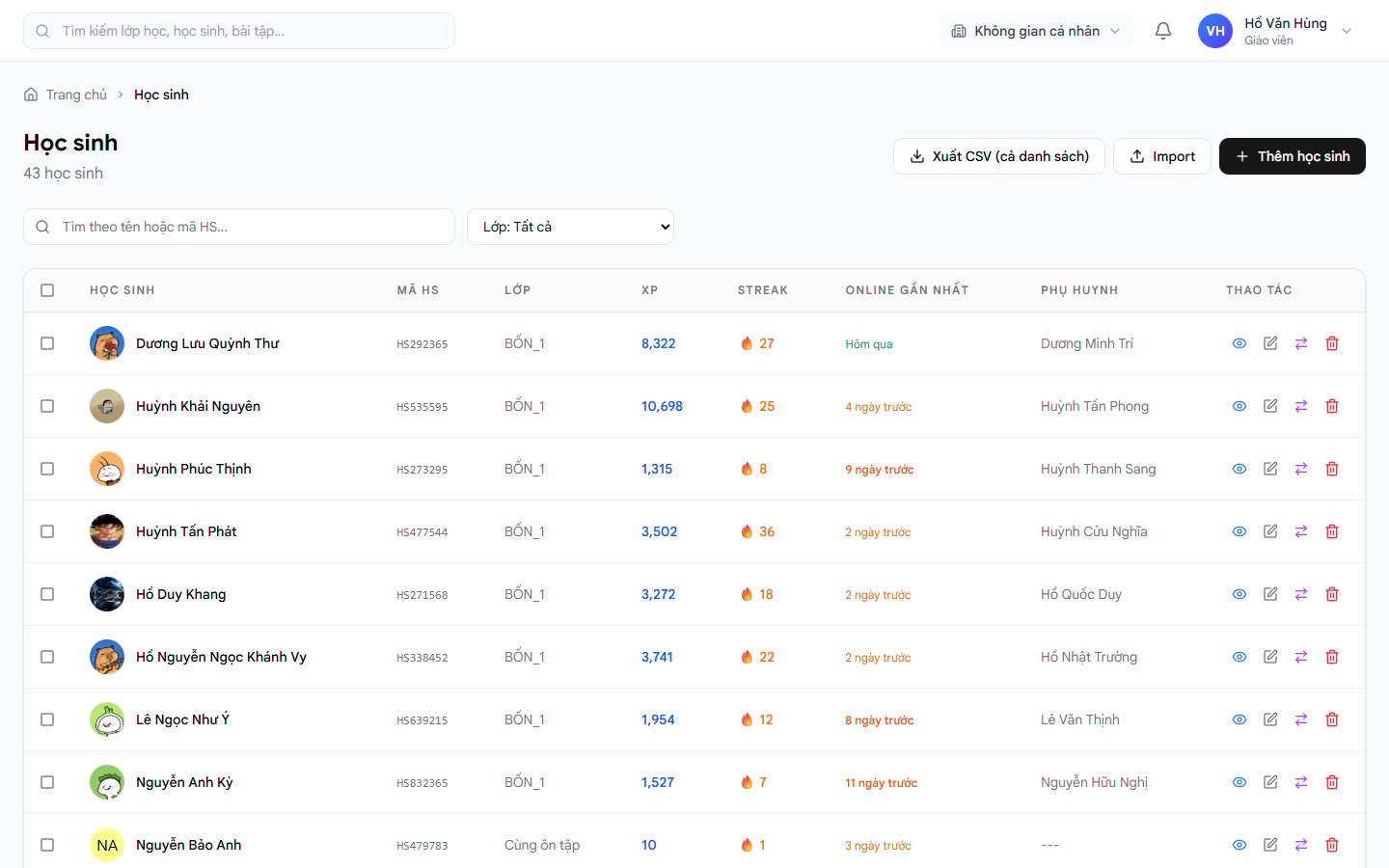Edit student Hồ Duy Khang
The width and height of the screenshot is (1389, 868).
click(x=1270, y=594)
